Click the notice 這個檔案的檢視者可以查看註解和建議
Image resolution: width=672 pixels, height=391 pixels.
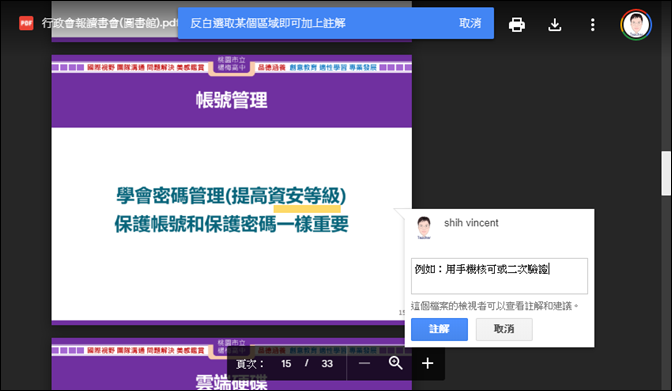495,306
